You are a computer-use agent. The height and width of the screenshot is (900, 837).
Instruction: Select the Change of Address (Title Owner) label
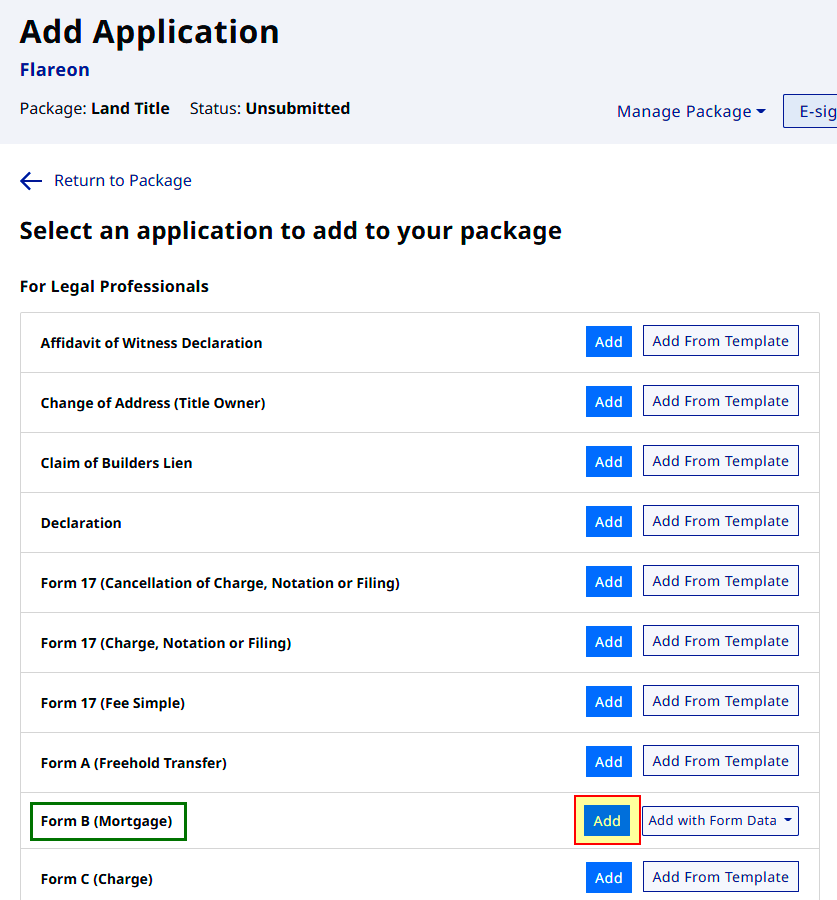pos(153,403)
